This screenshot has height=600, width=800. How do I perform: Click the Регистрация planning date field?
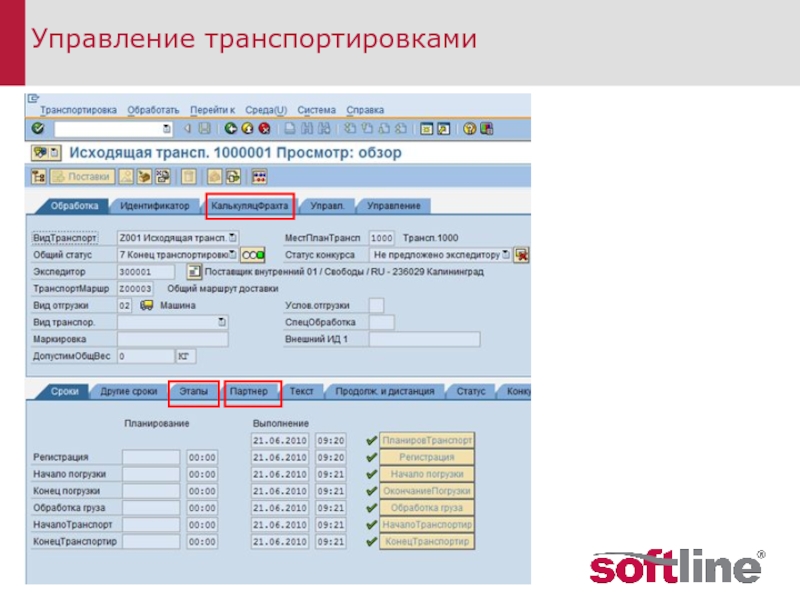151,457
